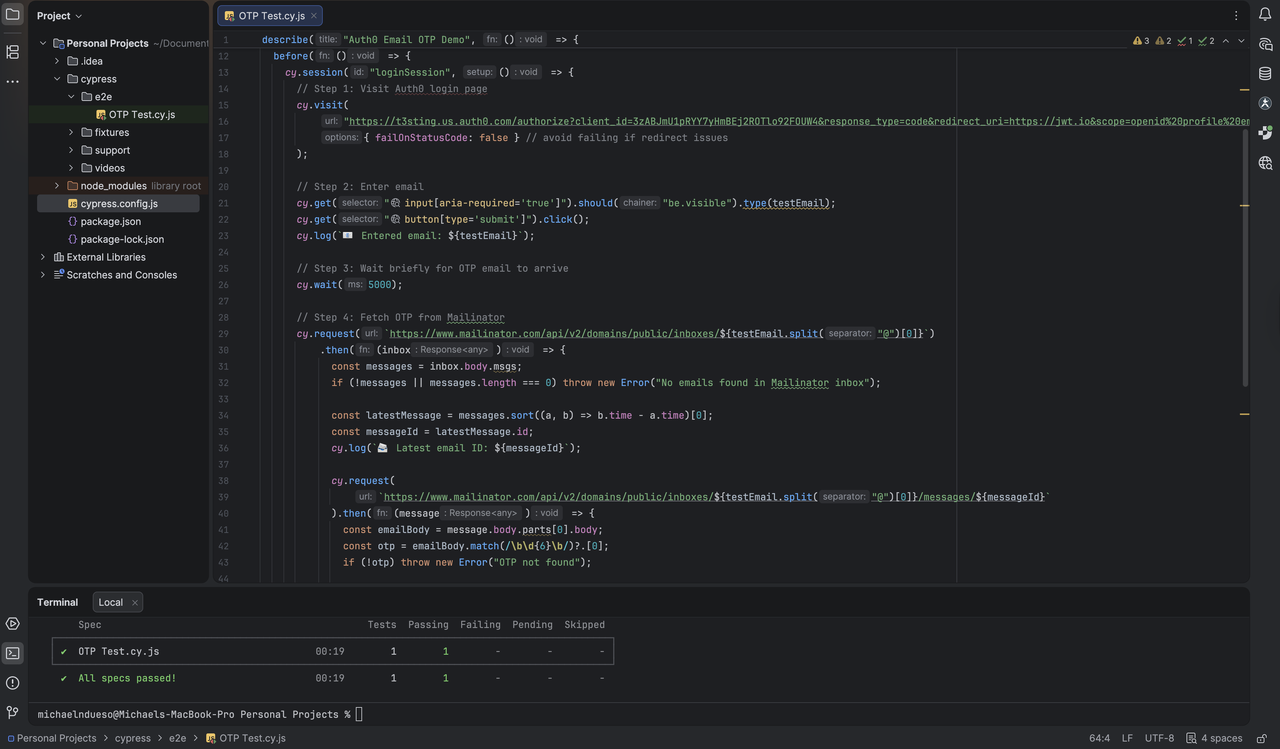The image size is (1280, 749).
Task: Click Personal Projects breadcrumb in status bar
Action: tap(52, 738)
